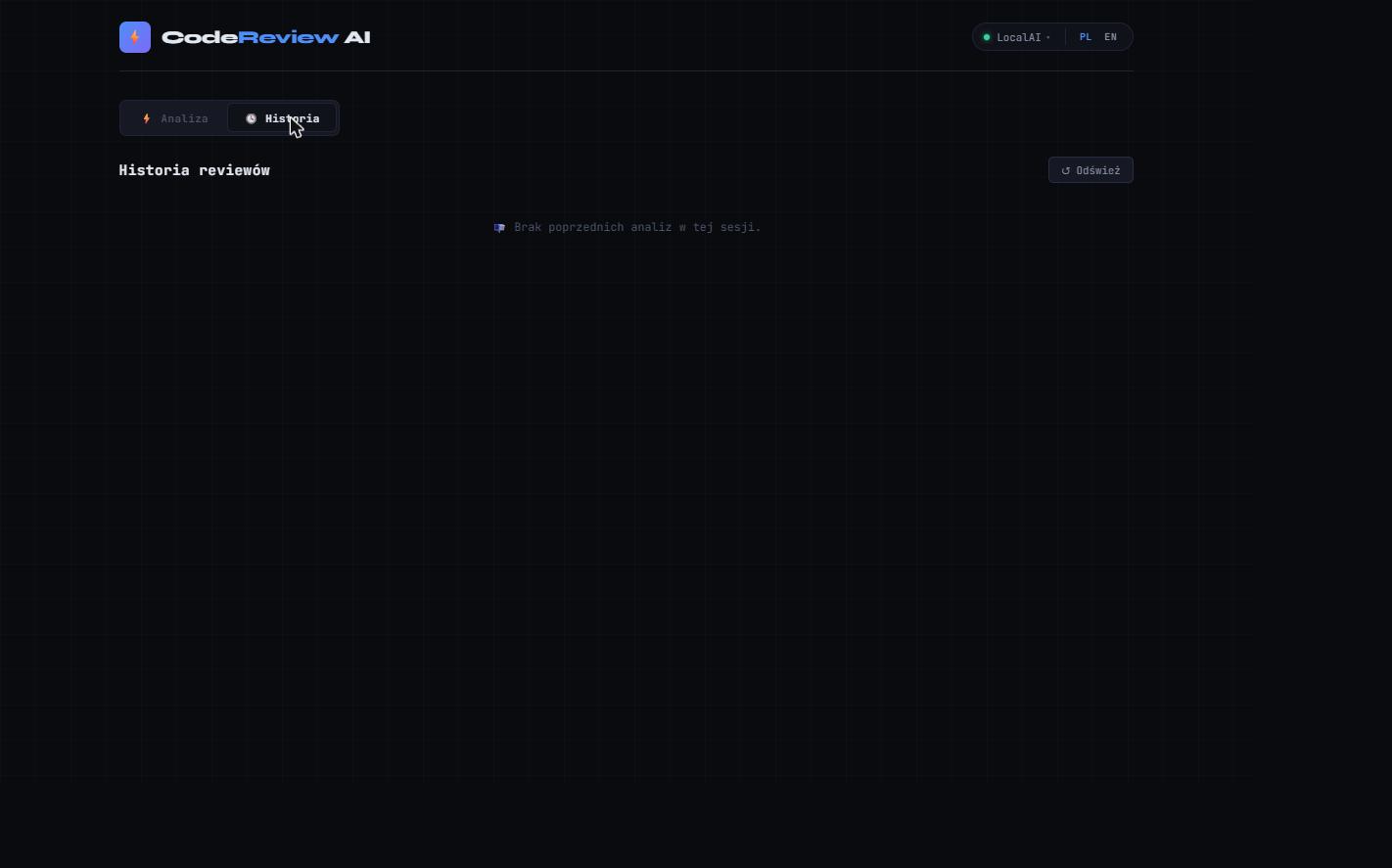Switch language to EN

(x=1110, y=37)
